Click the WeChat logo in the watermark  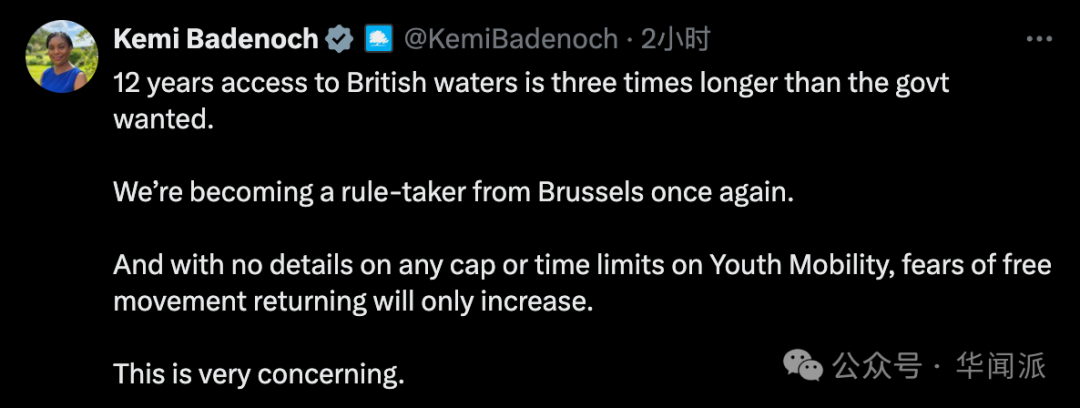[804, 365]
